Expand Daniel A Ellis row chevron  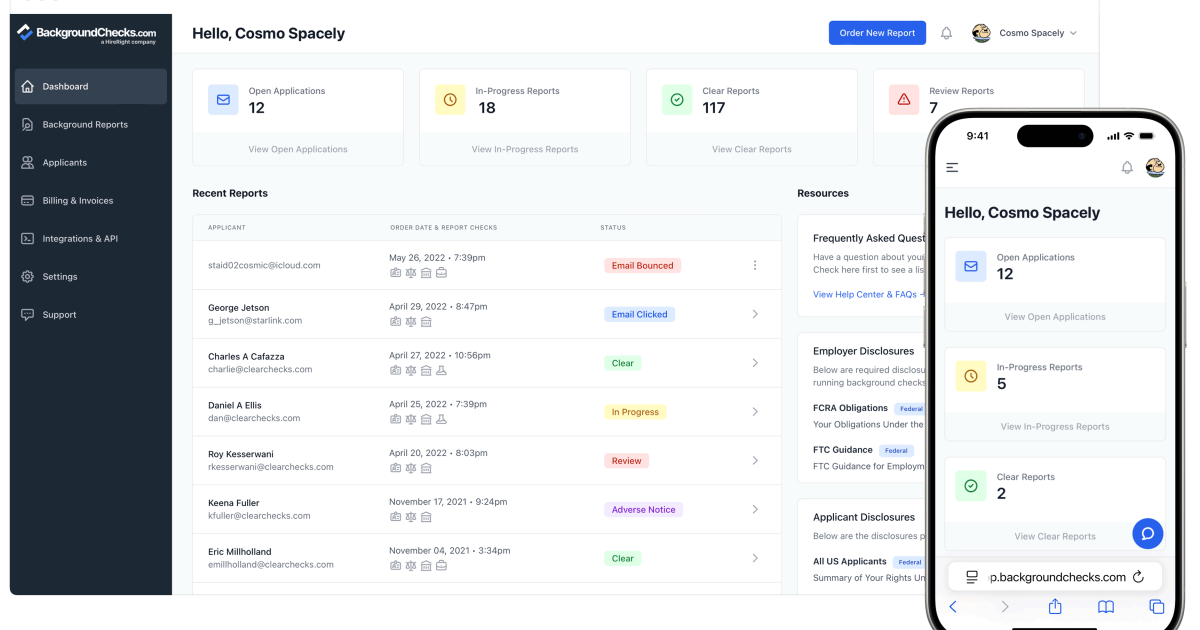pyautogui.click(x=755, y=412)
